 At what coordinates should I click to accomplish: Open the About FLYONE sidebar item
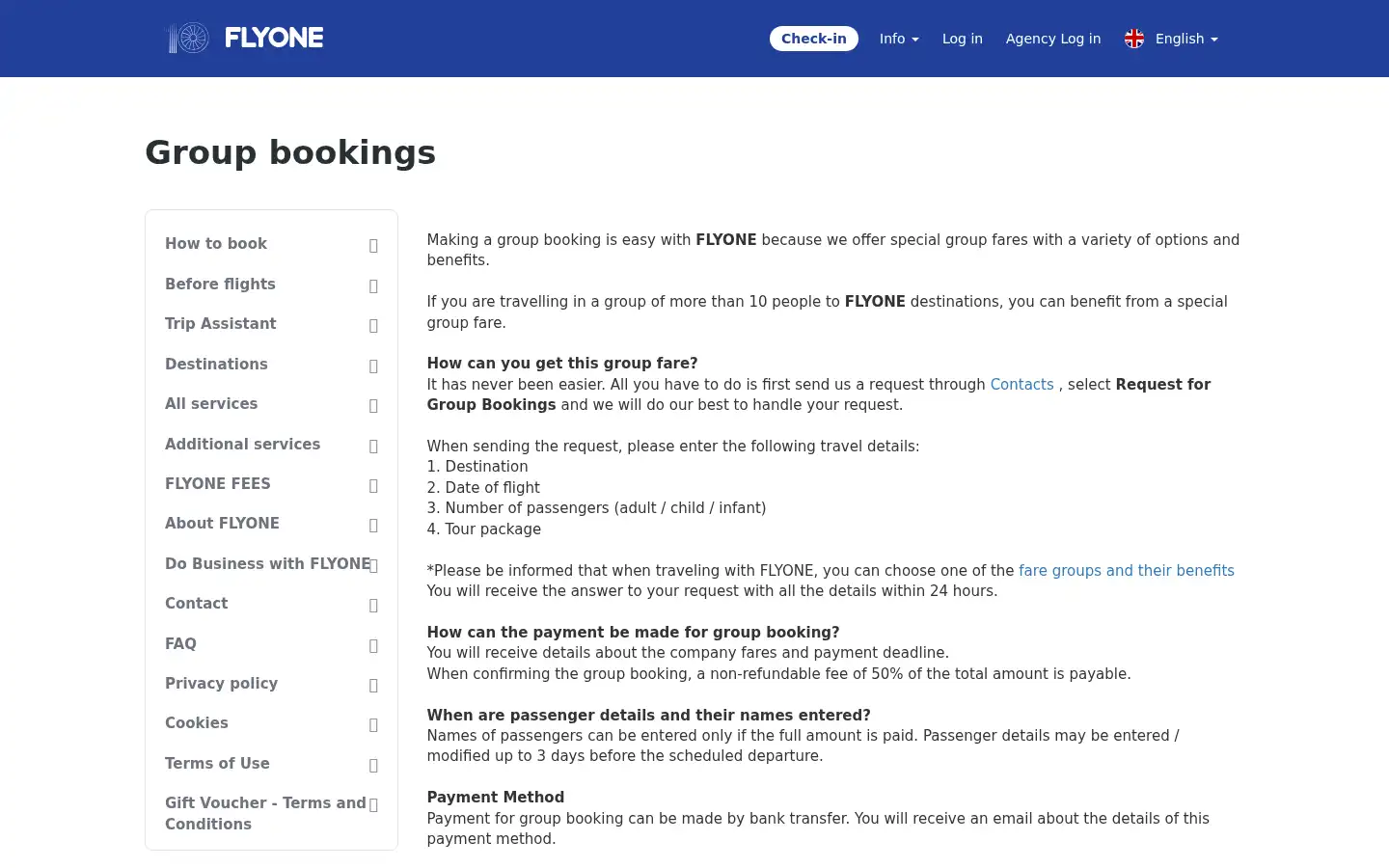271,524
